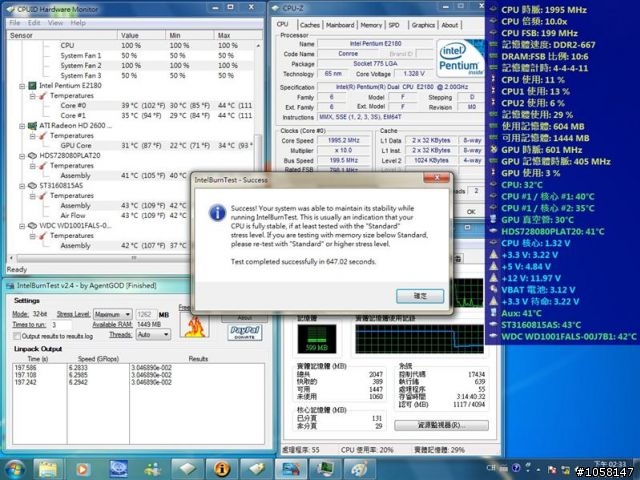This screenshot has width=640, height=480.
Task: Click the ST3160815AS hard drive icon
Action: pos(32,186)
